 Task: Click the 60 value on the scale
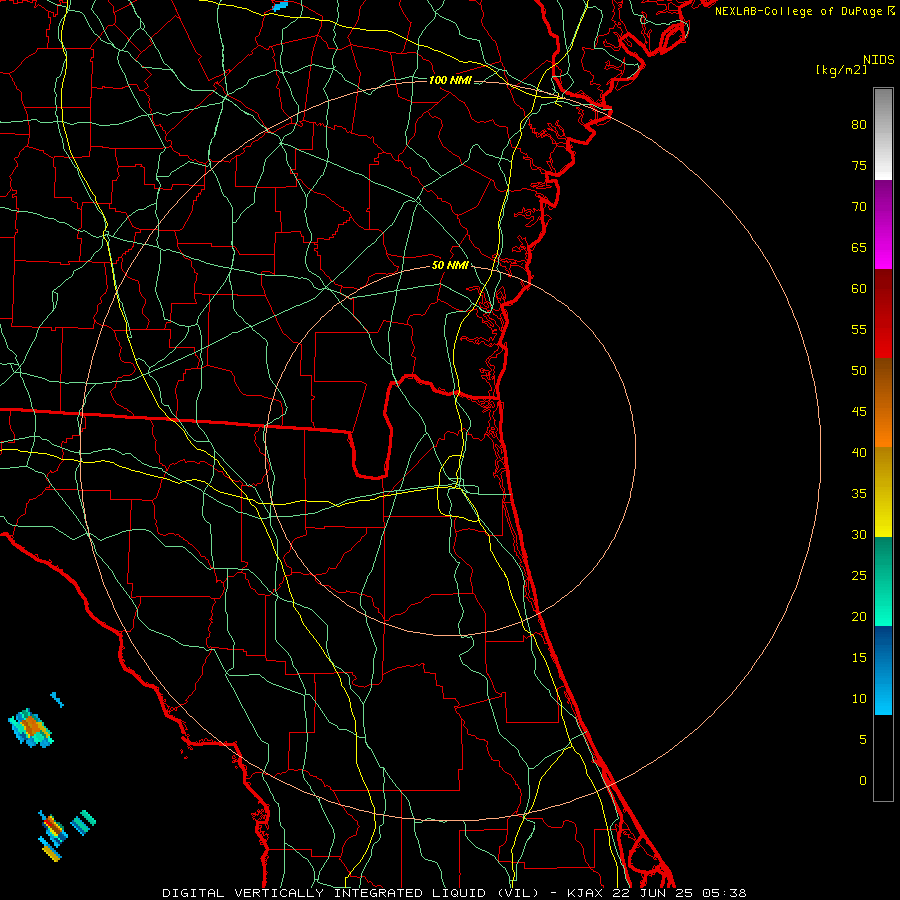859,289
